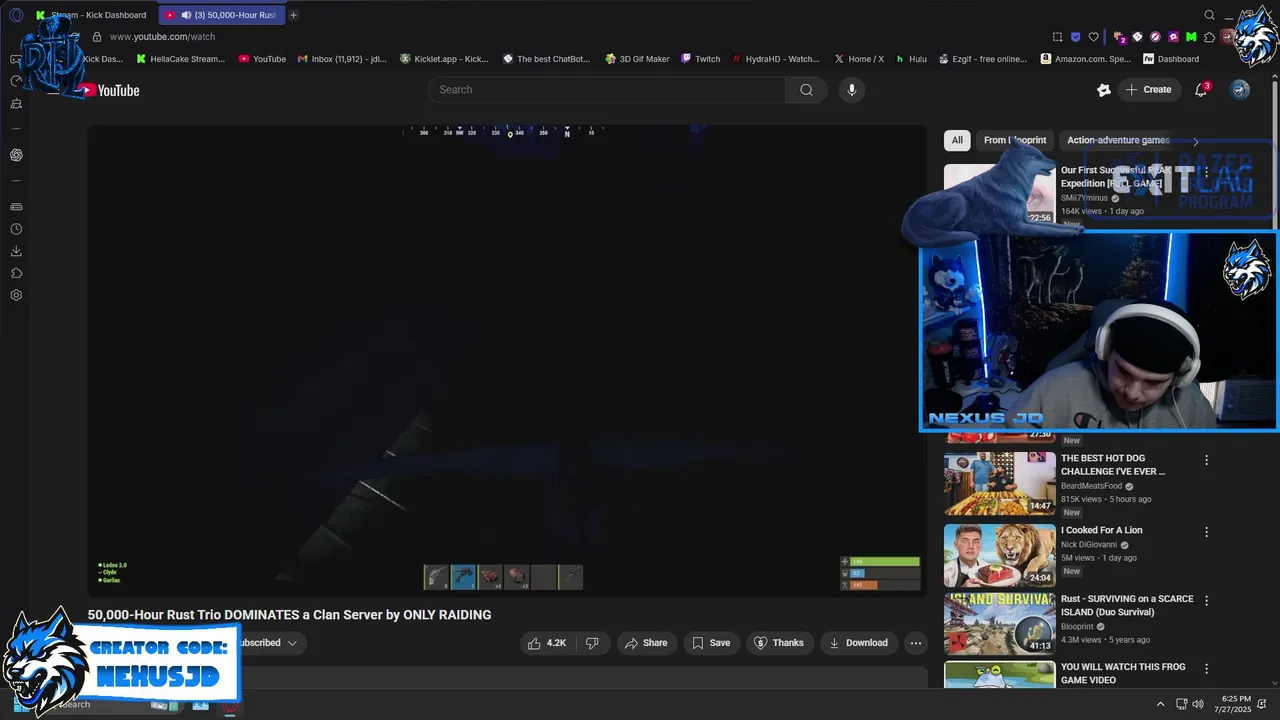This screenshot has width=1280, height=720.
Task: Open the Dashboard bookmark
Action: tap(1171, 59)
